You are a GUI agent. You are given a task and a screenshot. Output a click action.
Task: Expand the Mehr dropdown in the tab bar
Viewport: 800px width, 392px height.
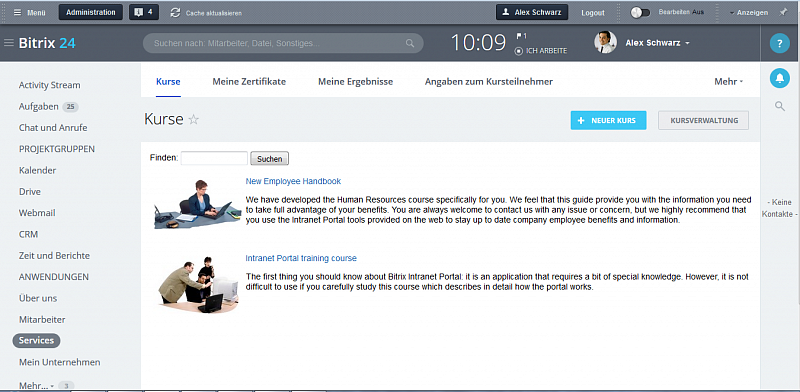coord(729,82)
